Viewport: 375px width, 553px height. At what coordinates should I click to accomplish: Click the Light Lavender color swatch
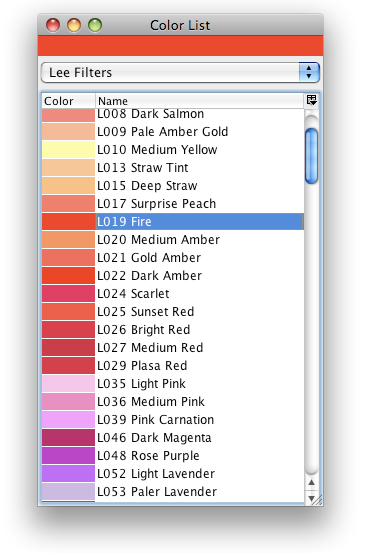coord(68,473)
